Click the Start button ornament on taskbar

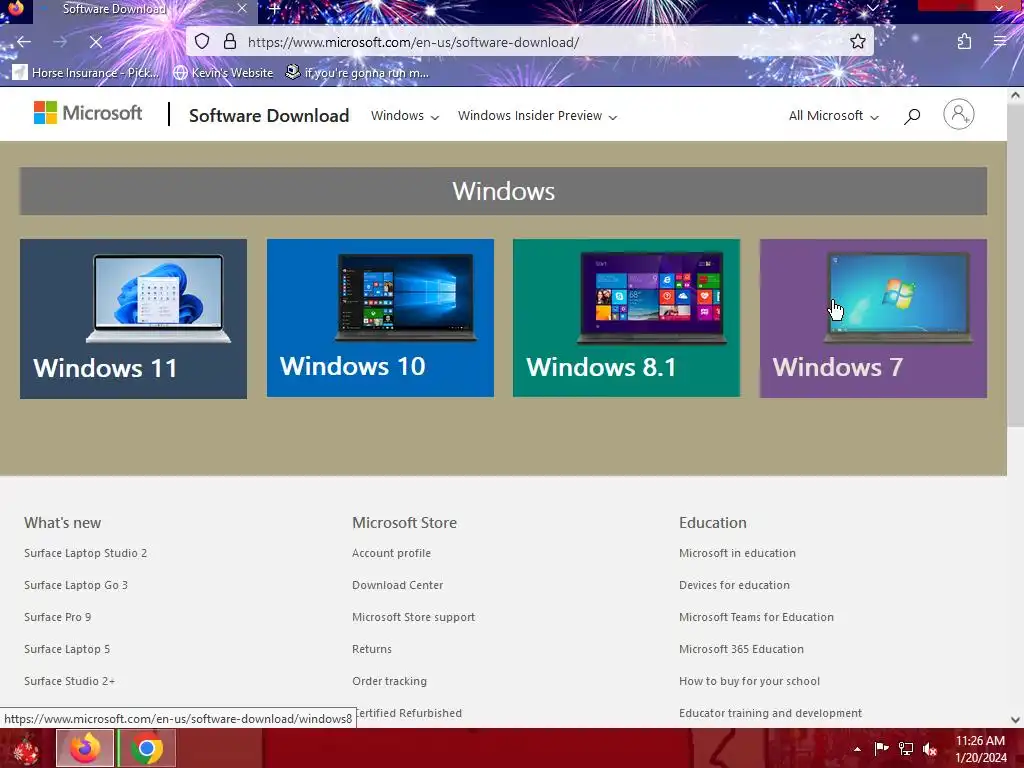(x=25, y=750)
